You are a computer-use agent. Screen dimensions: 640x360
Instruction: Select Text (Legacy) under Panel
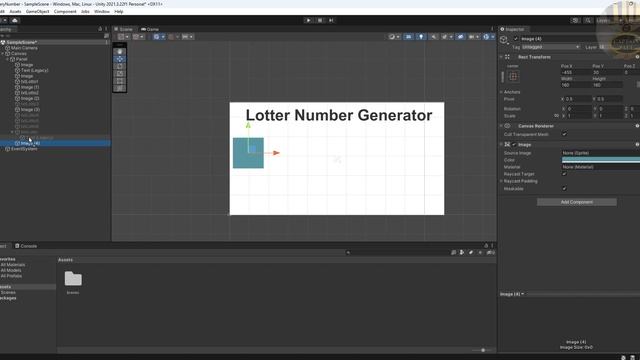pyautogui.click(x=34, y=71)
